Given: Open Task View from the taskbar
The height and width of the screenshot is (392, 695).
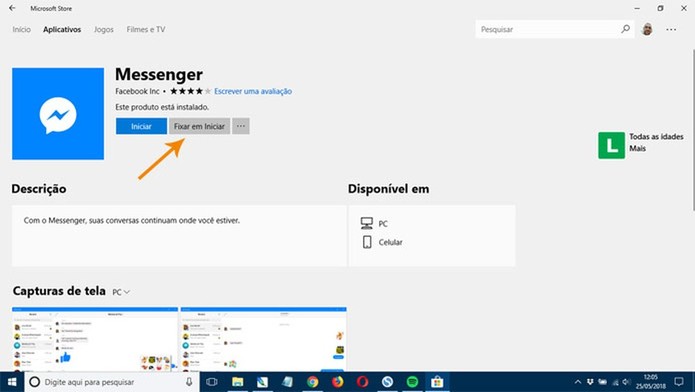Looking at the screenshot, I should pos(212,382).
